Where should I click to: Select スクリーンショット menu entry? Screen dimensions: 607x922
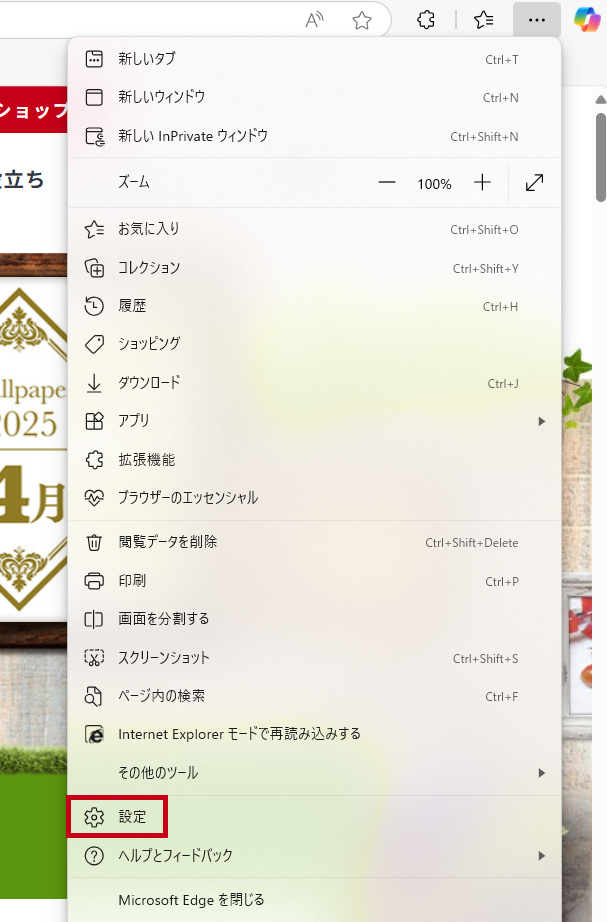tap(314, 657)
